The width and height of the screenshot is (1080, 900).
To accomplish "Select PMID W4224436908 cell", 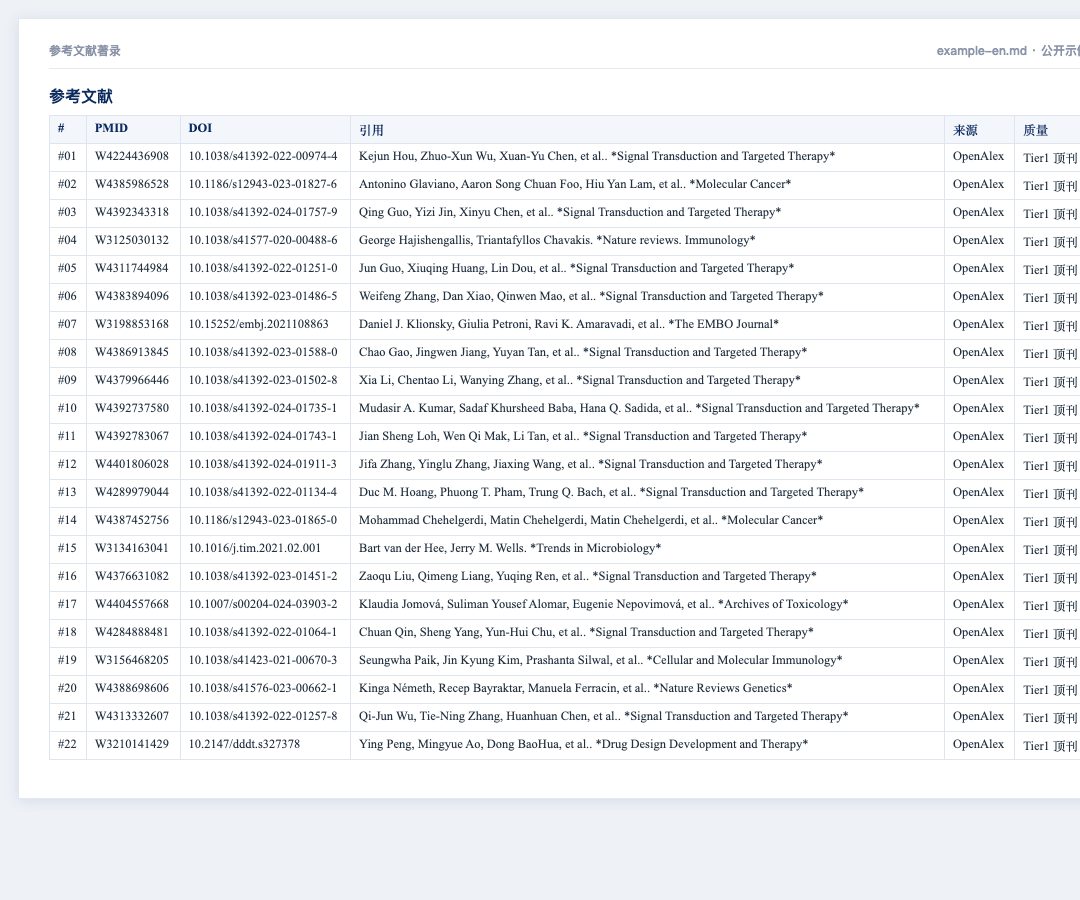I will tap(132, 156).
